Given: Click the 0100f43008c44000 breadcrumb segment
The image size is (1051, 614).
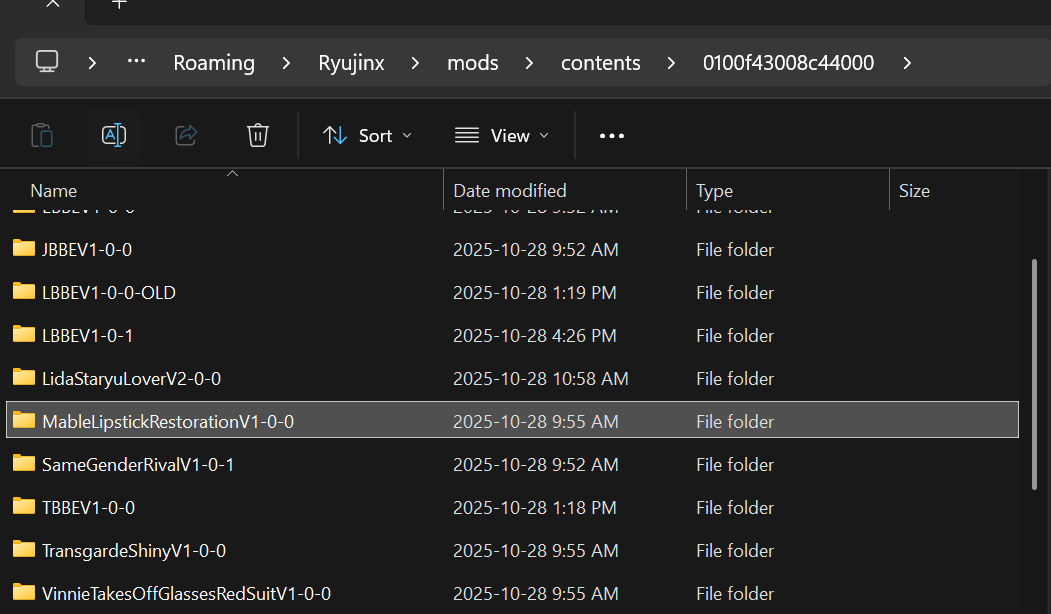Looking at the screenshot, I should point(788,63).
